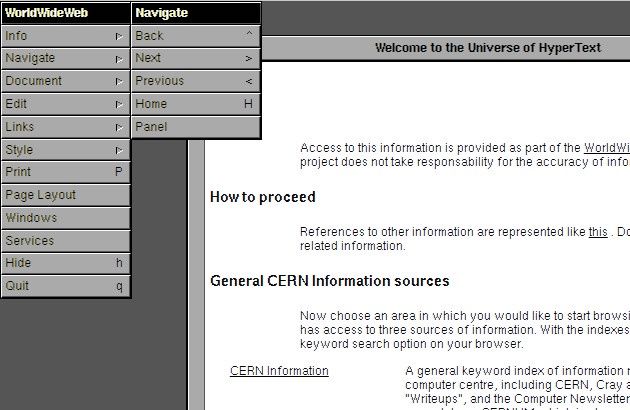
Task: Click the WorldWideWeb menu title bar
Action: coord(65,13)
